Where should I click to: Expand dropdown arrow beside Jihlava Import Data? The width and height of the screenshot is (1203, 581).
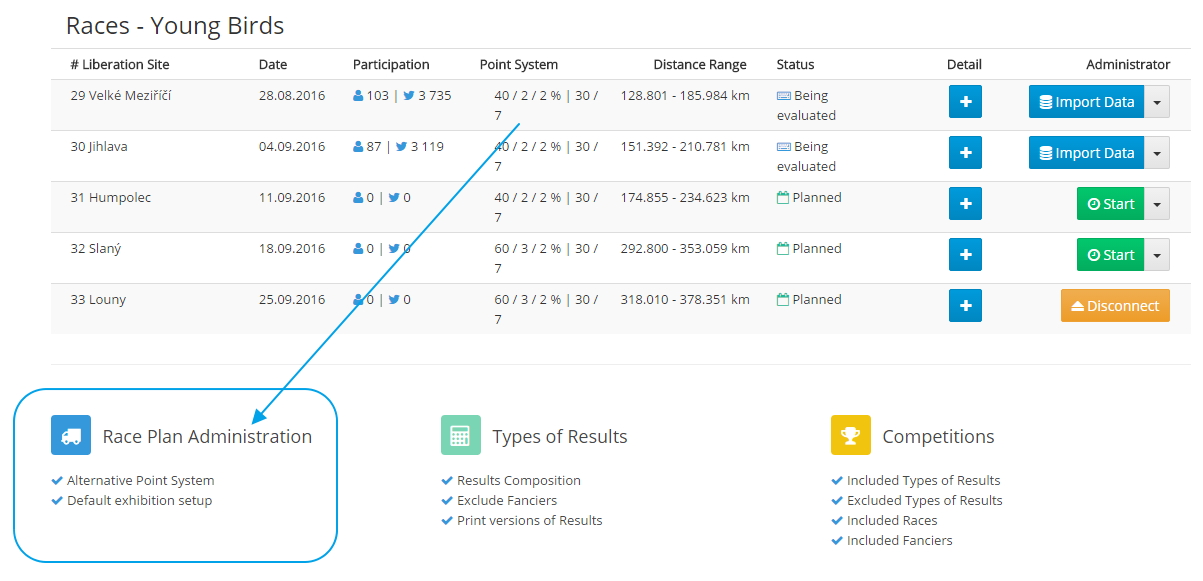(1157, 153)
